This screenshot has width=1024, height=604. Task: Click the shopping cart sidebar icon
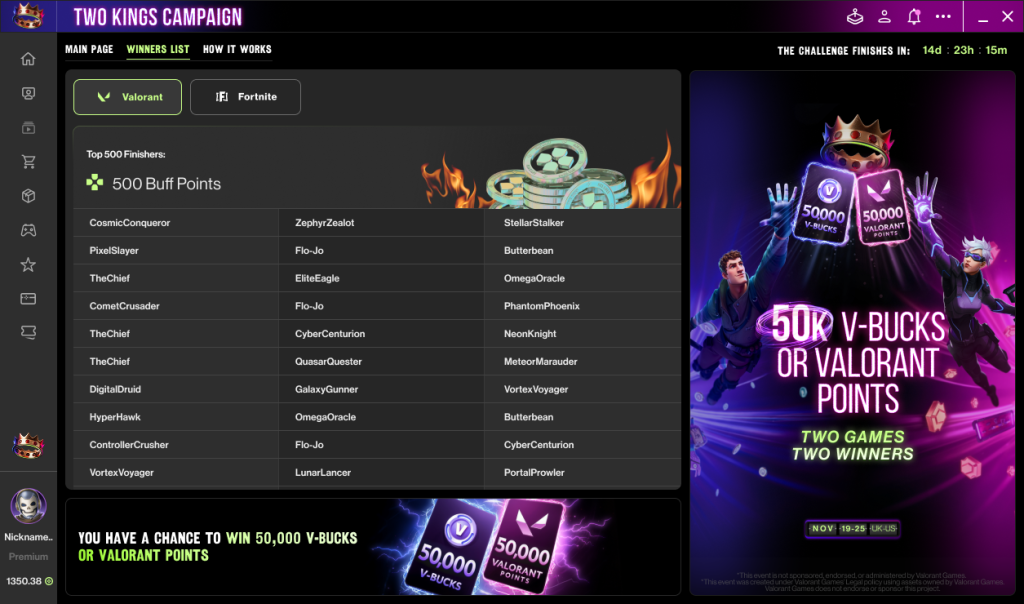(28, 162)
